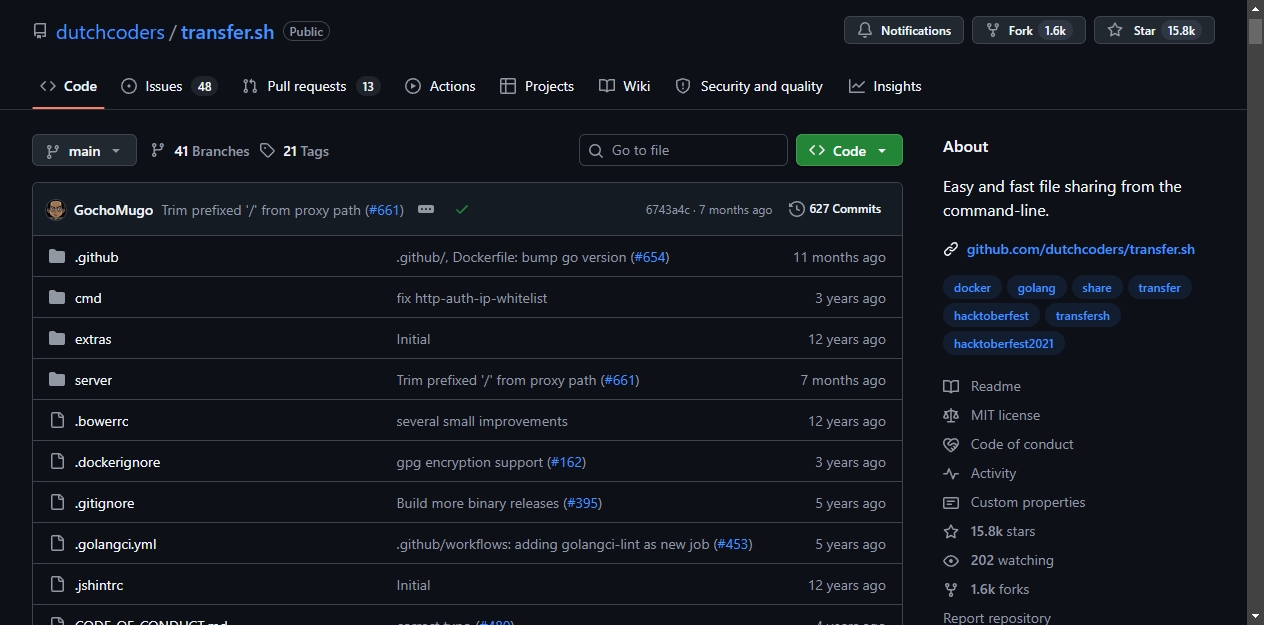Click the branches icon next to 41 Branches
1264x625 pixels.
pos(158,150)
